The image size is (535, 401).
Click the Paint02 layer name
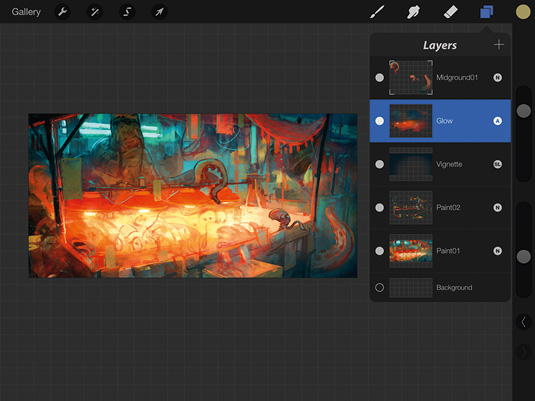pyautogui.click(x=448, y=207)
